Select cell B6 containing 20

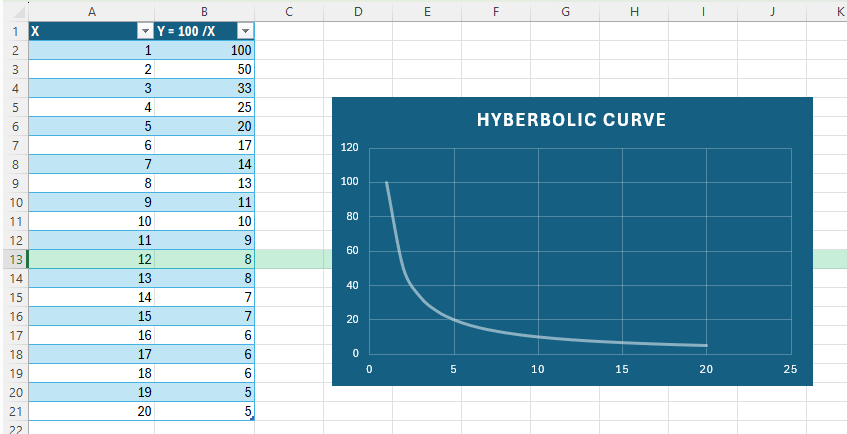tap(204, 126)
